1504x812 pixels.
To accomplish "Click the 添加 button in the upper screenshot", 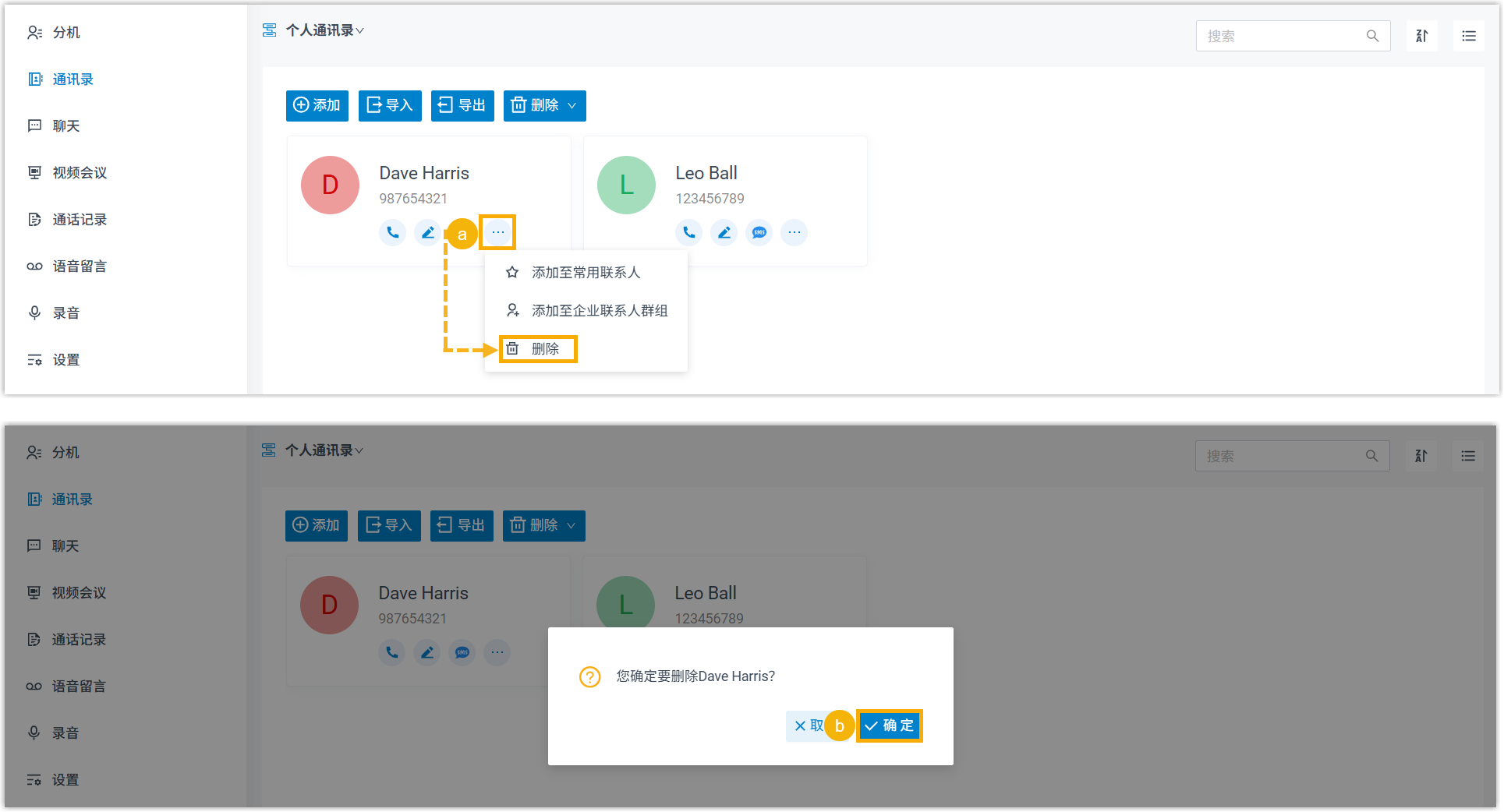I will pyautogui.click(x=317, y=106).
